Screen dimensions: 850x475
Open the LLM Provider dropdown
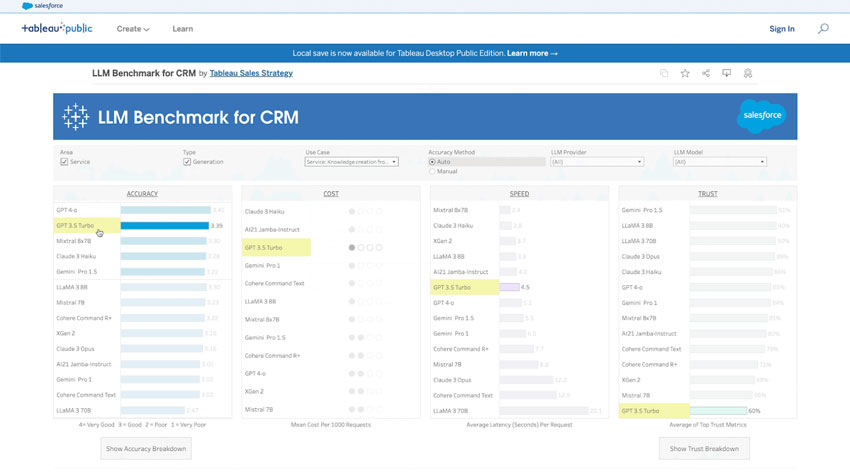(597, 162)
